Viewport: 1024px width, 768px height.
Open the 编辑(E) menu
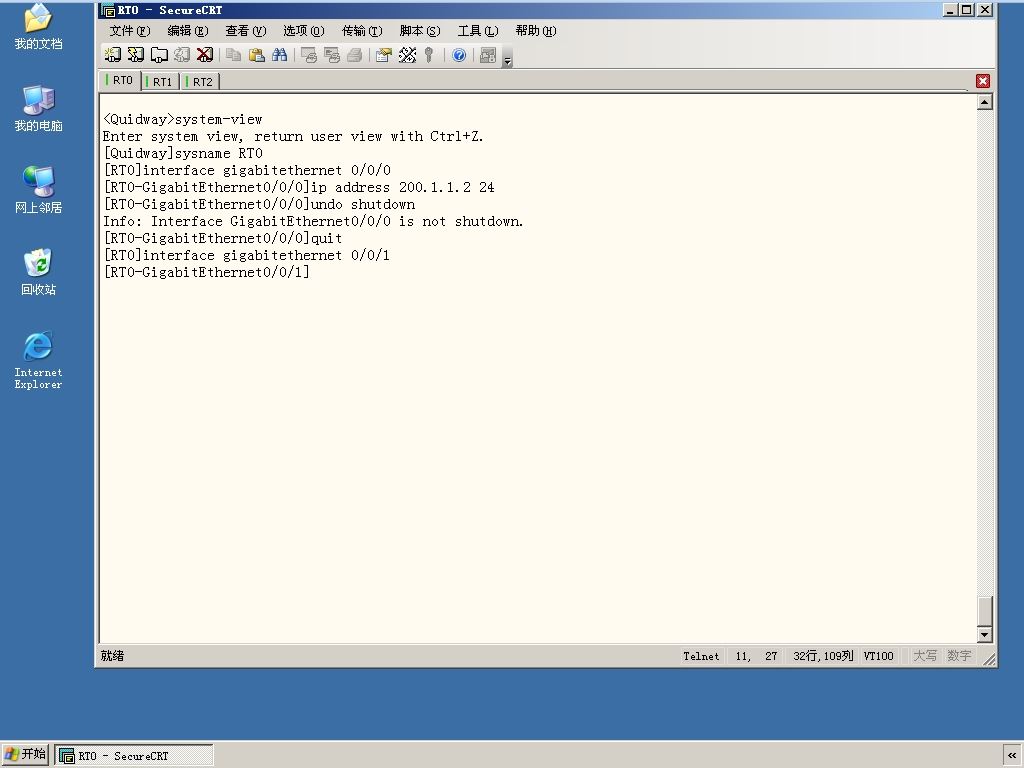click(188, 31)
